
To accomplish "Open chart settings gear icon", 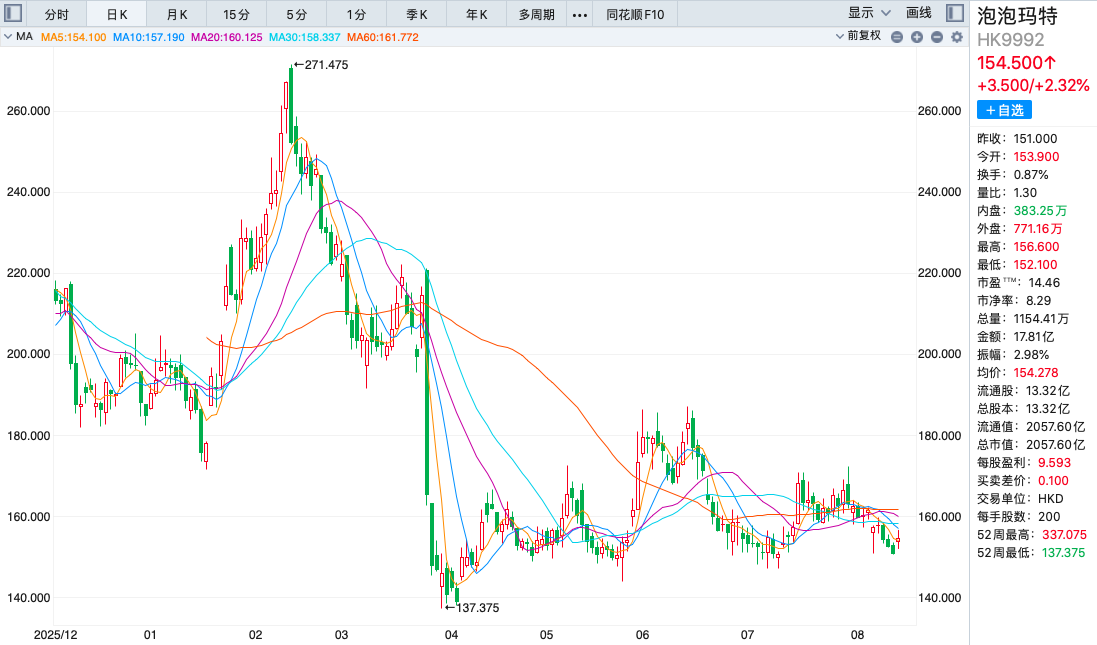I will (957, 37).
